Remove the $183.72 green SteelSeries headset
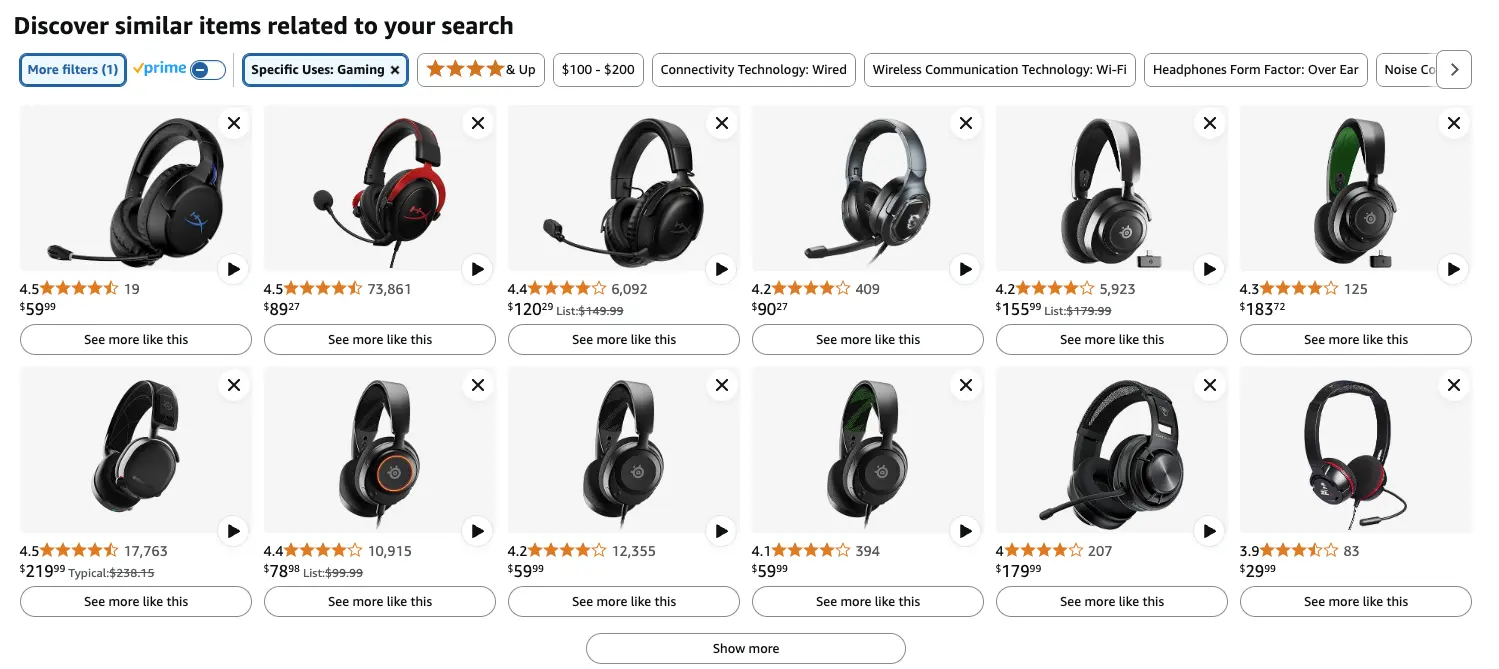The width and height of the screenshot is (1499, 669). (1453, 123)
